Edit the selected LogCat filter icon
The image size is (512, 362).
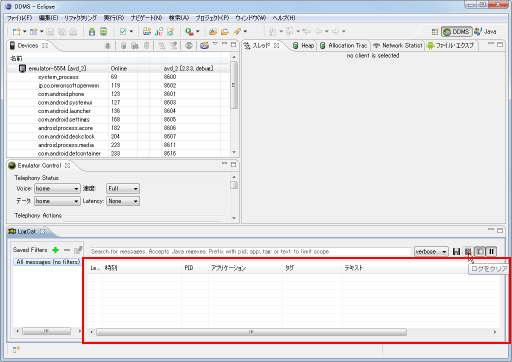click(x=78, y=250)
